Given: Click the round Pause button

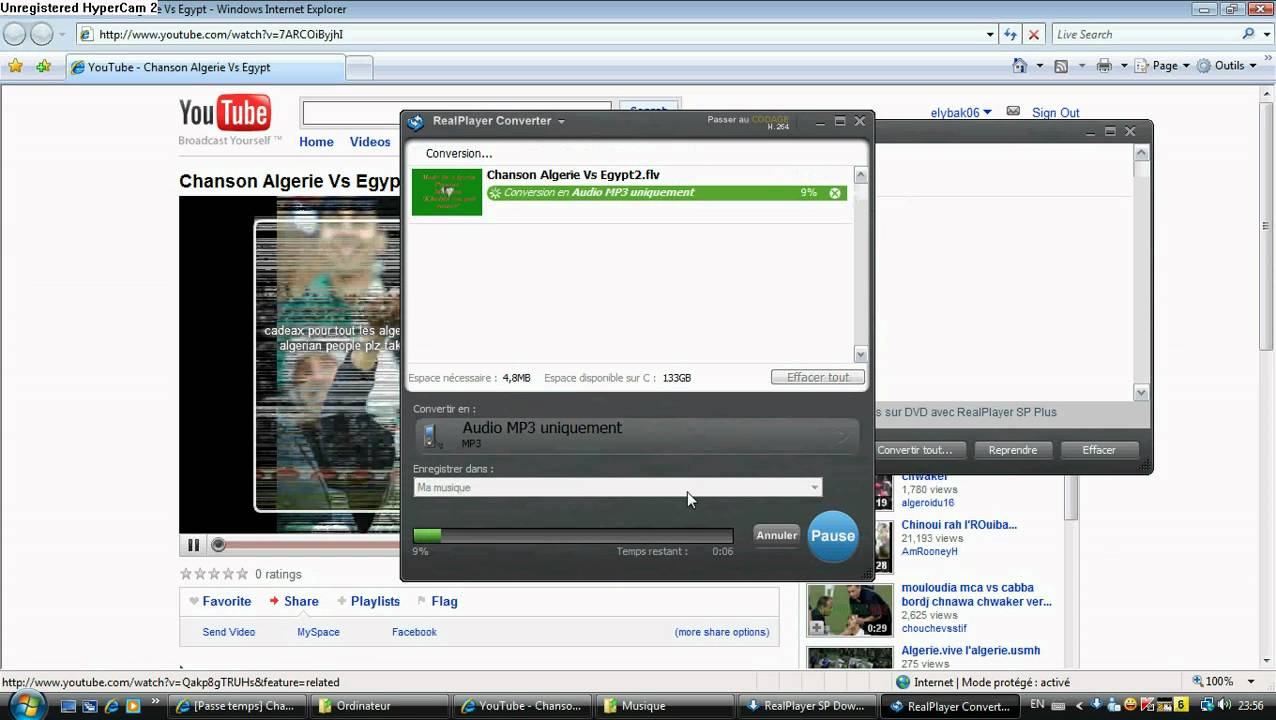Looking at the screenshot, I should (833, 536).
